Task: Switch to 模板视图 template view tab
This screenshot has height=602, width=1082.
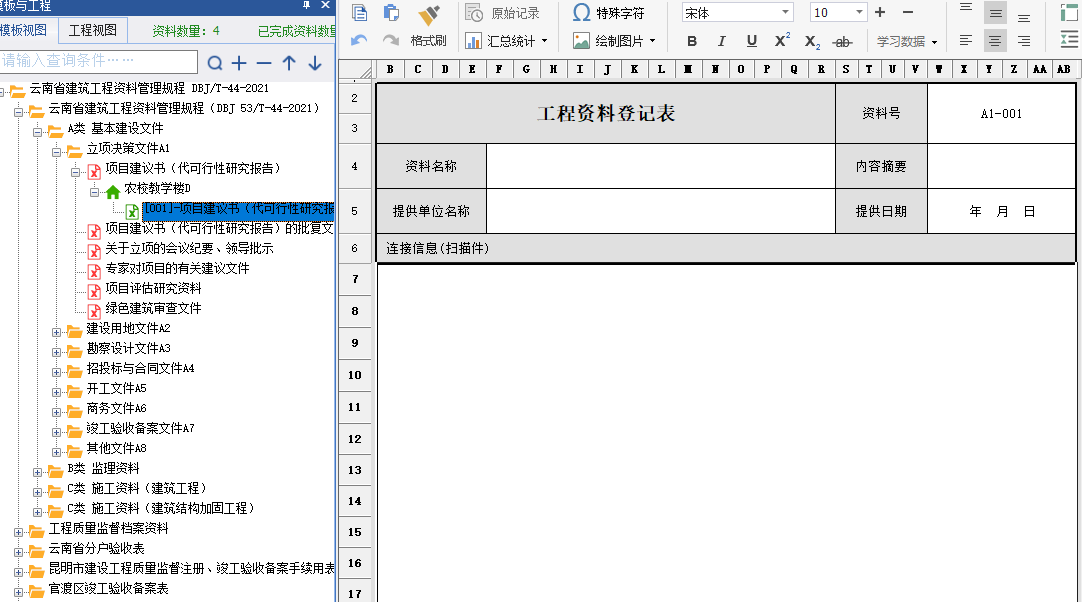Action: point(24,30)
